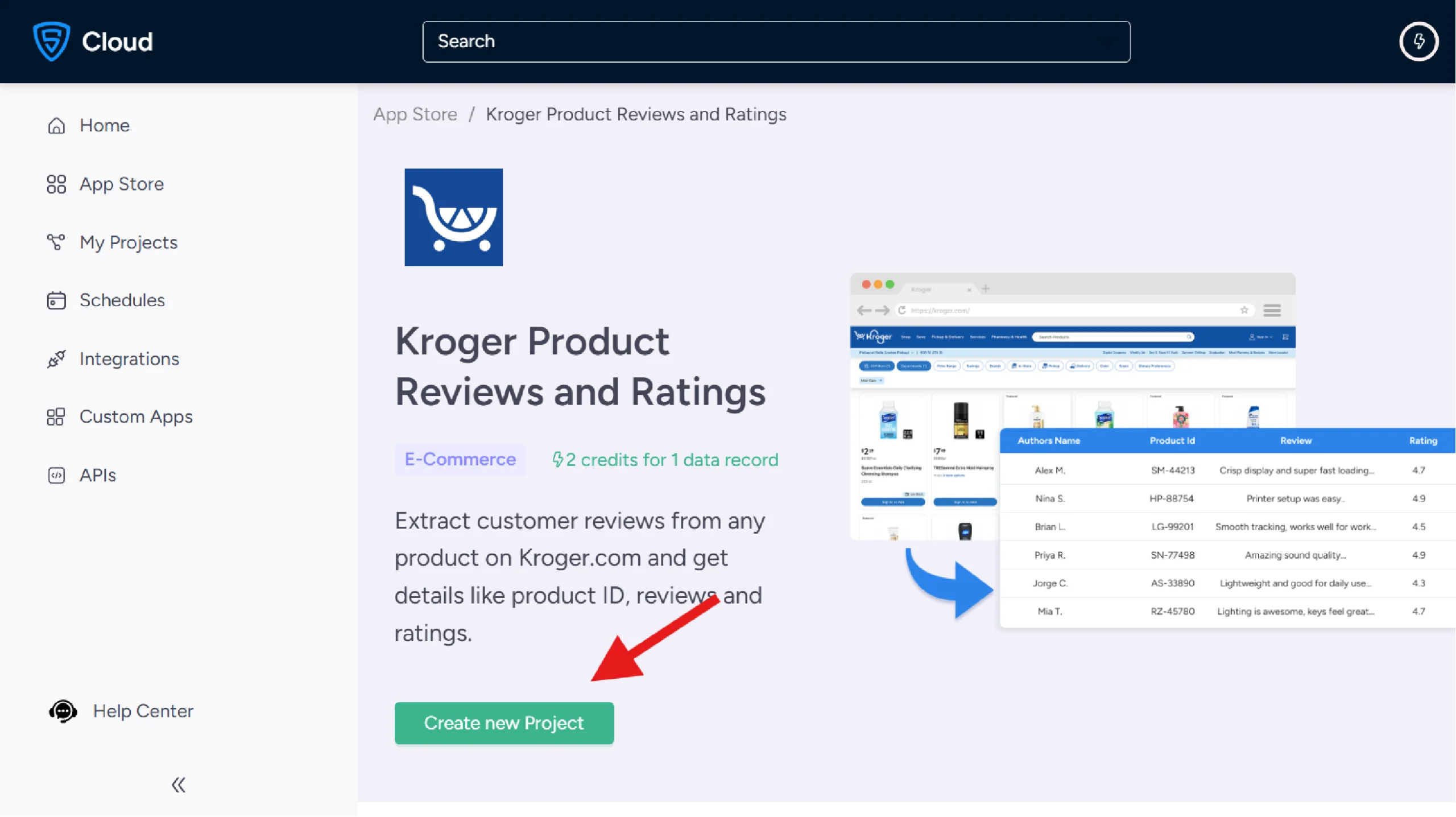Click the Kroger Product Reviews and Ratings heading
The image size is (1456, 817).
point(580,366)
